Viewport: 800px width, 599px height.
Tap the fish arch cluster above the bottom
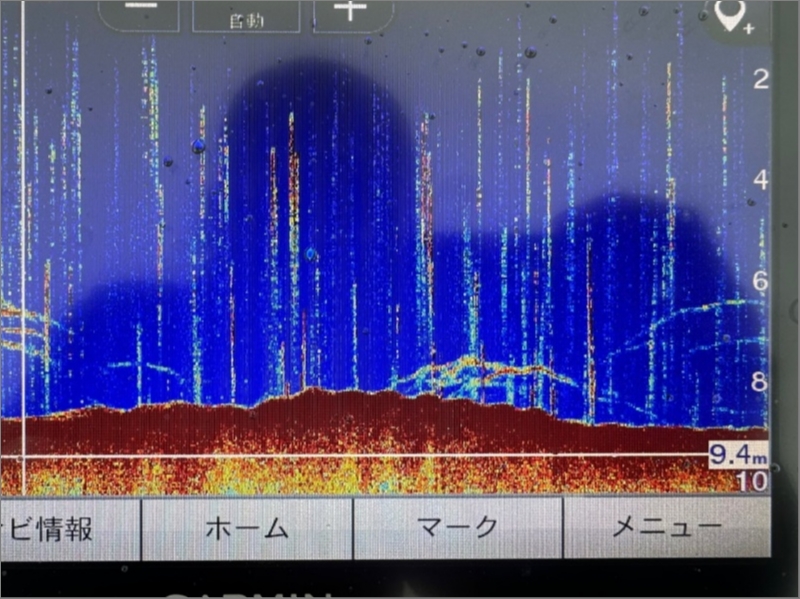click(470, 372)
